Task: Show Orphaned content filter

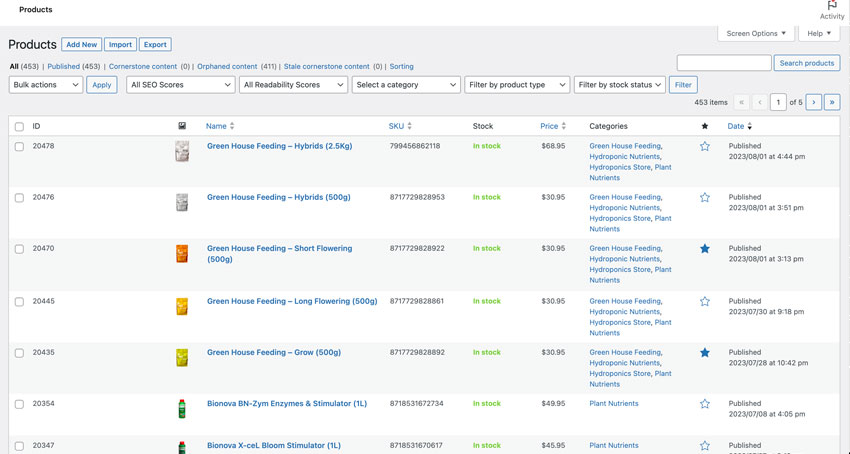Action: (227, 66)
